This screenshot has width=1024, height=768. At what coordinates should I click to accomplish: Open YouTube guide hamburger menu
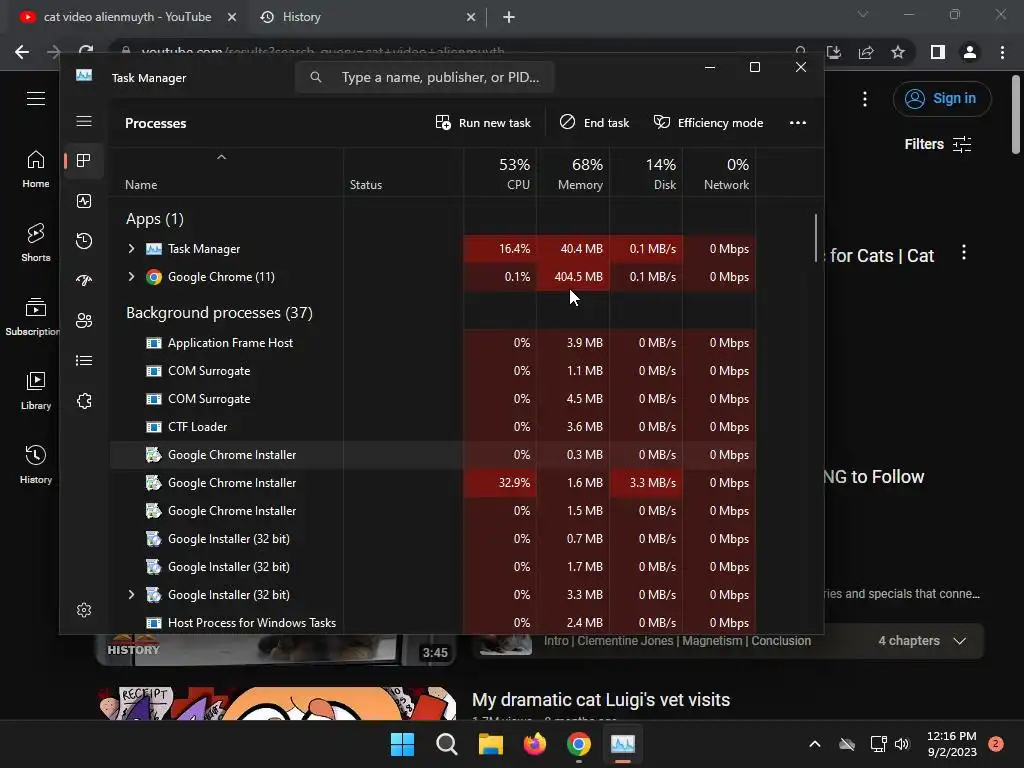click(x=36, y=99)
